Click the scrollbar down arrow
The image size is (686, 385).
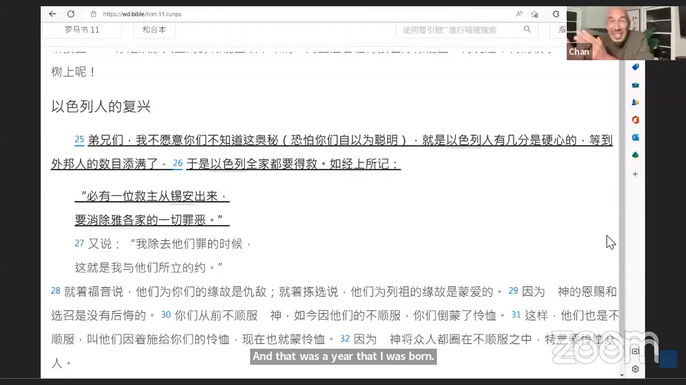(x=622, y=375)
